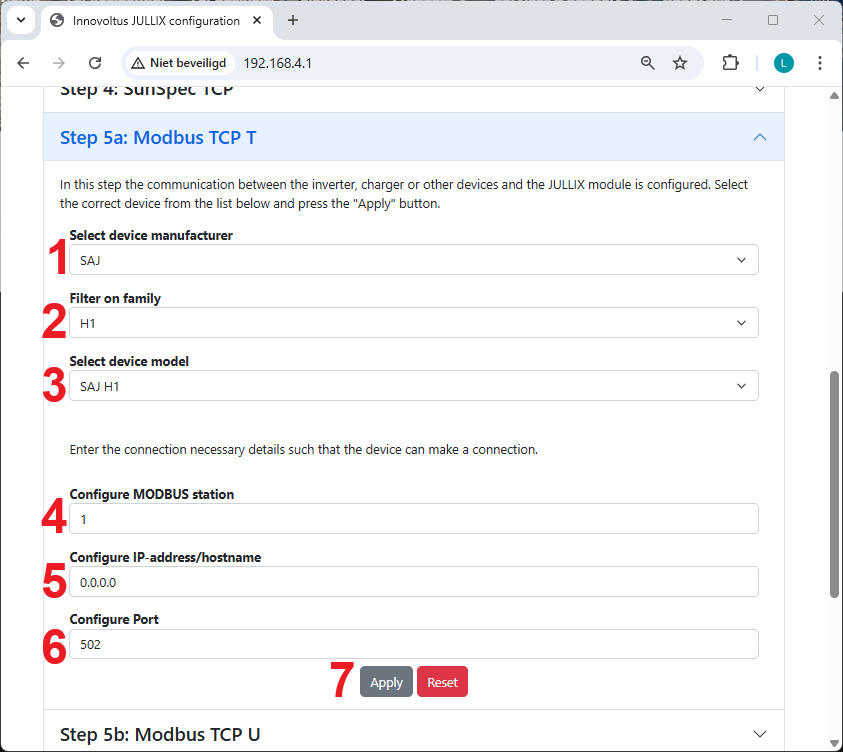Open a new browser tab
The width and height of the screenshot is (843, 752).
(293, 20)
